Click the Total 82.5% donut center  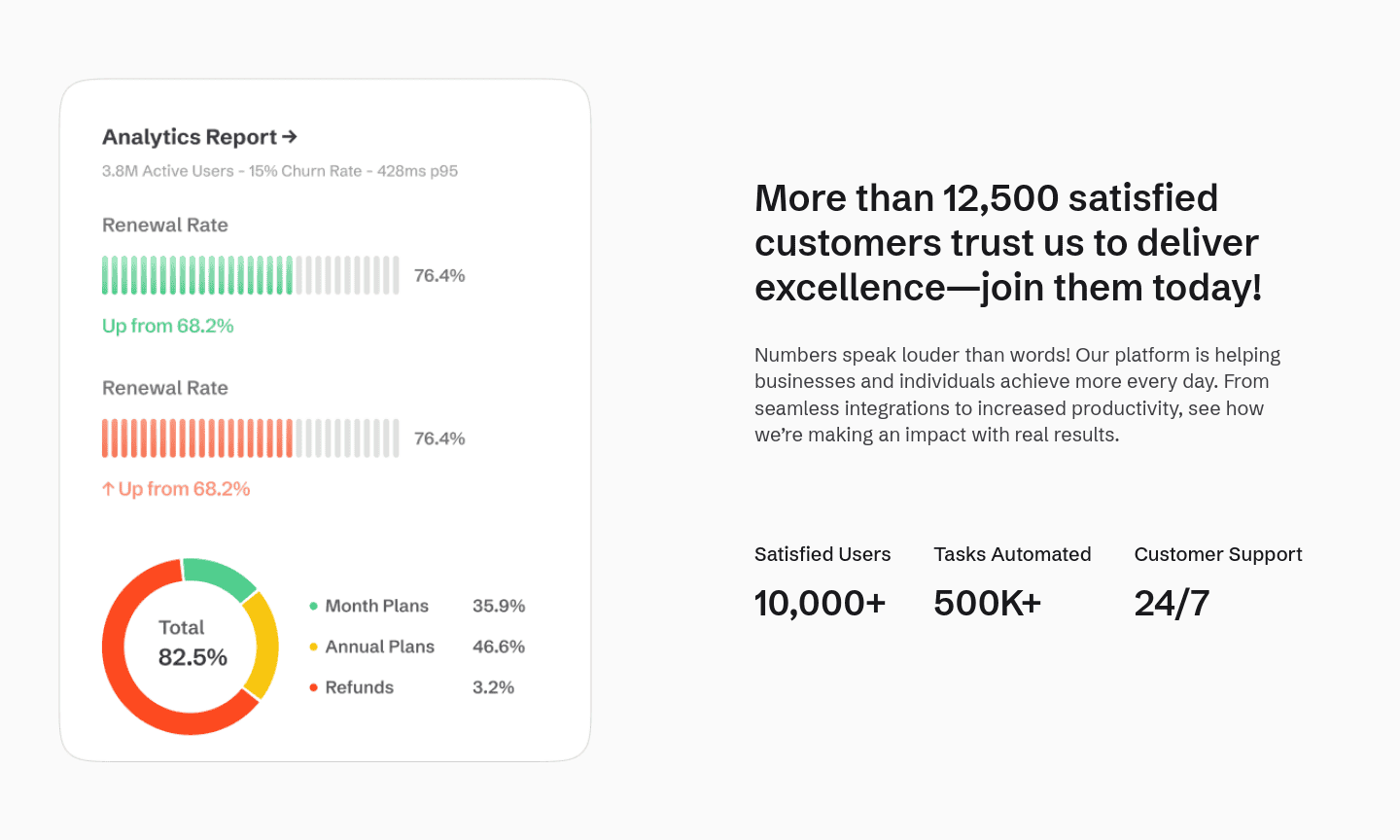coord(192,644)
